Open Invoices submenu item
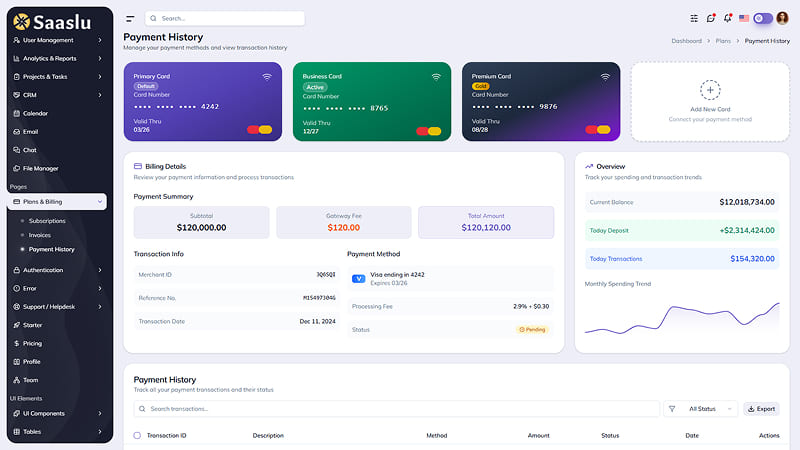 tap(40, 235)
